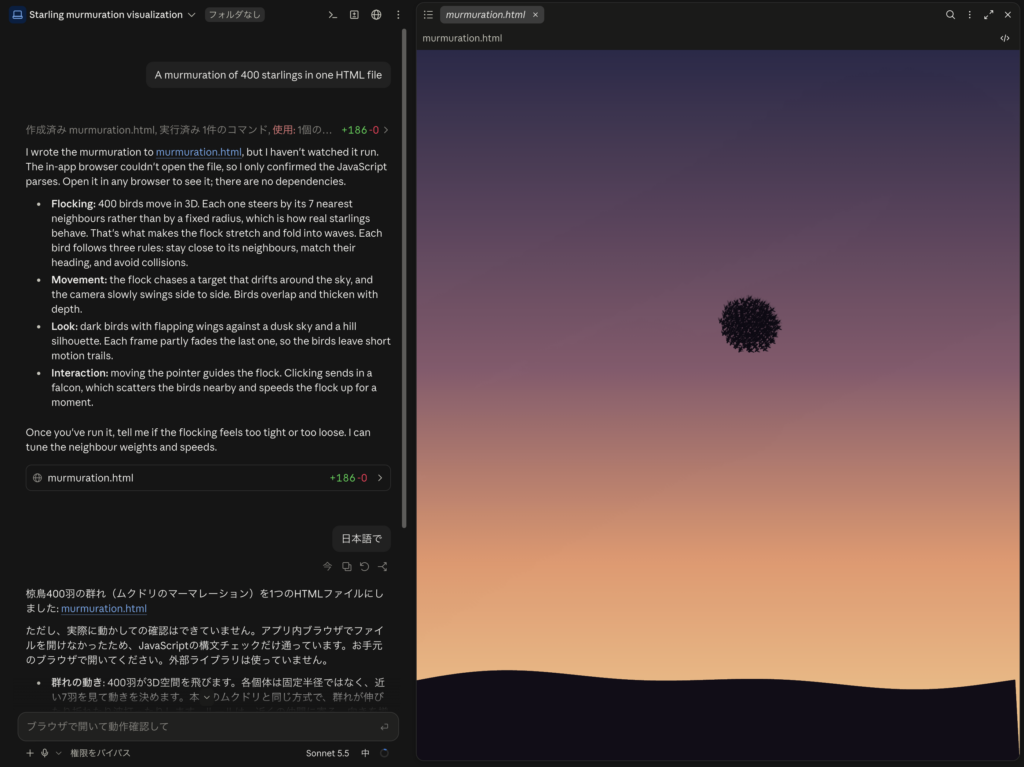Select the murmuration.html tab

[x=485, y=14]
